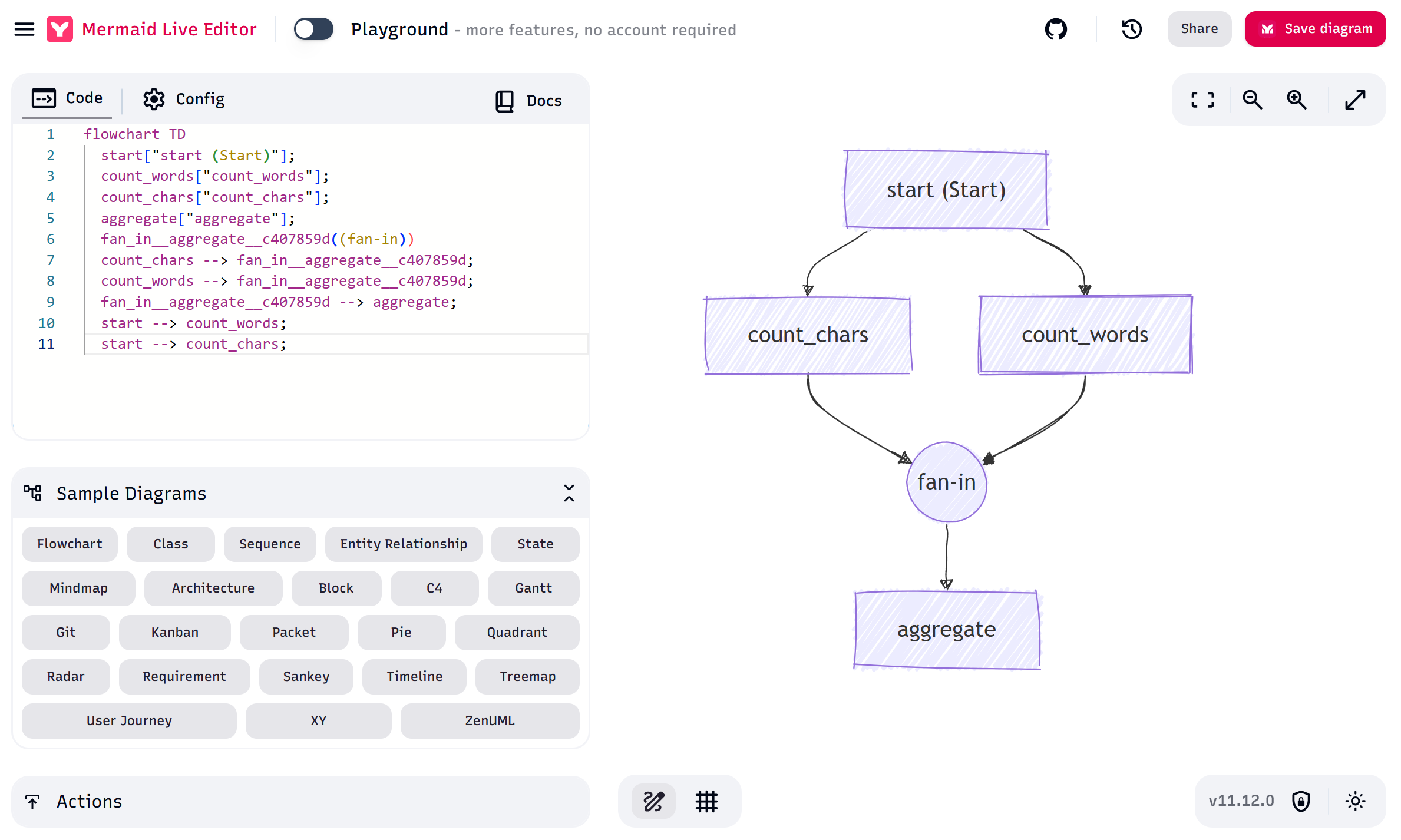Load the Sequence sample diagram

tap(270, 544)
